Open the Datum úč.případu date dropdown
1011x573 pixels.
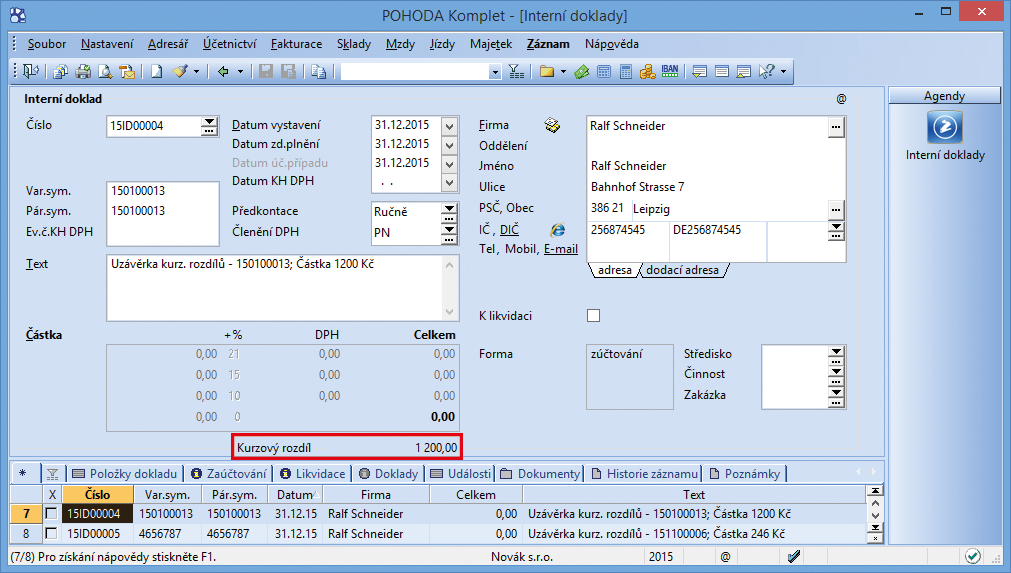pyautogui.click(x=449, y=164)
